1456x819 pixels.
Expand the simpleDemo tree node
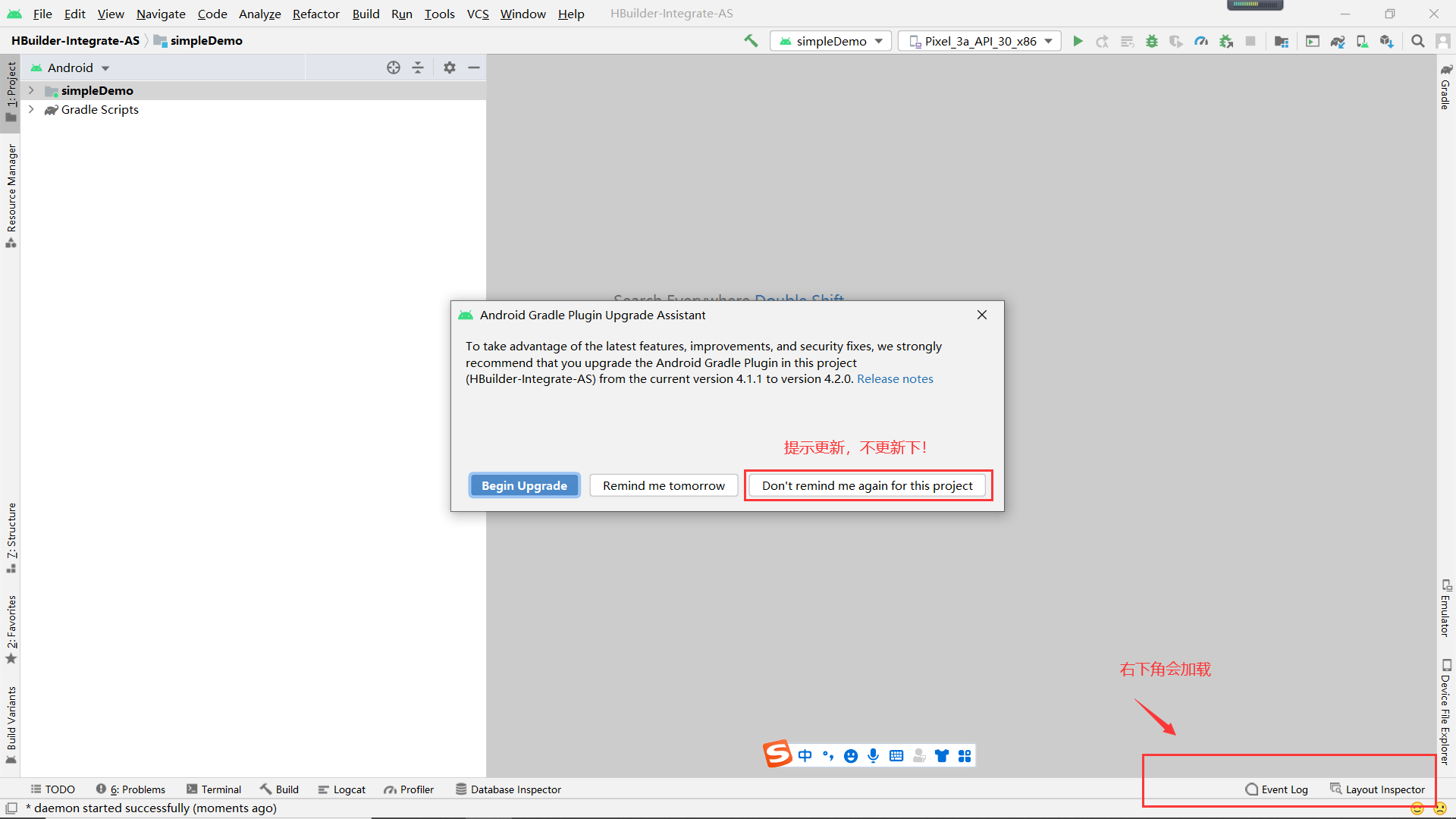[x=31, y=90]
